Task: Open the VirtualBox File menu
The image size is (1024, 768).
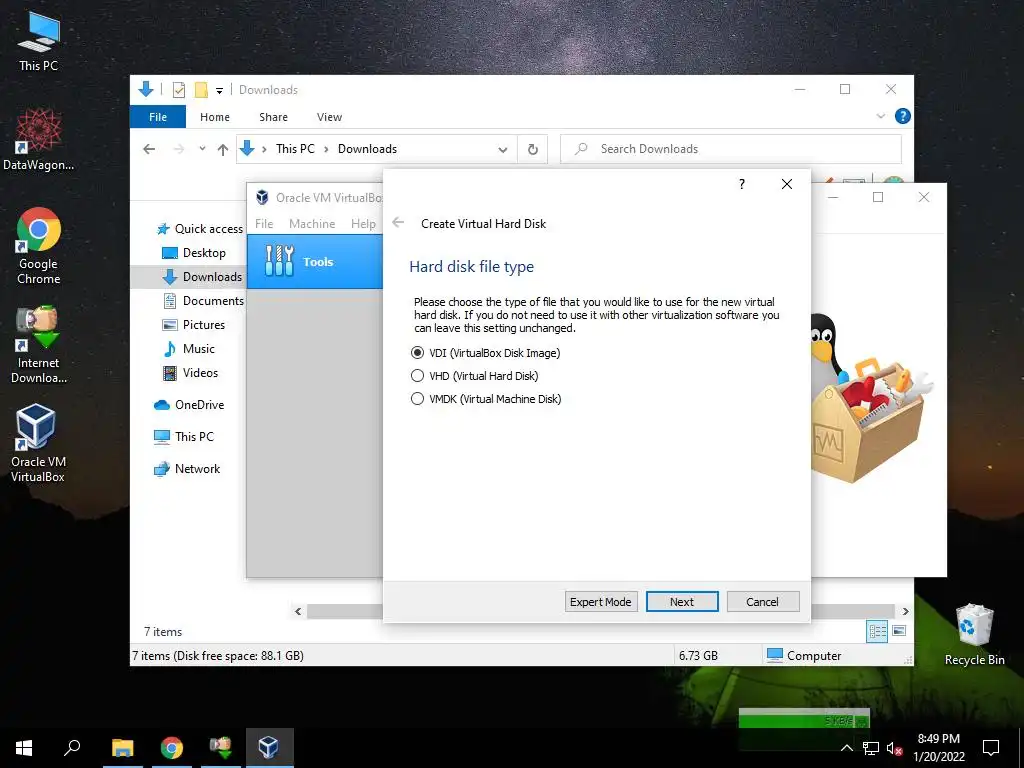Action: coord(264,223)
